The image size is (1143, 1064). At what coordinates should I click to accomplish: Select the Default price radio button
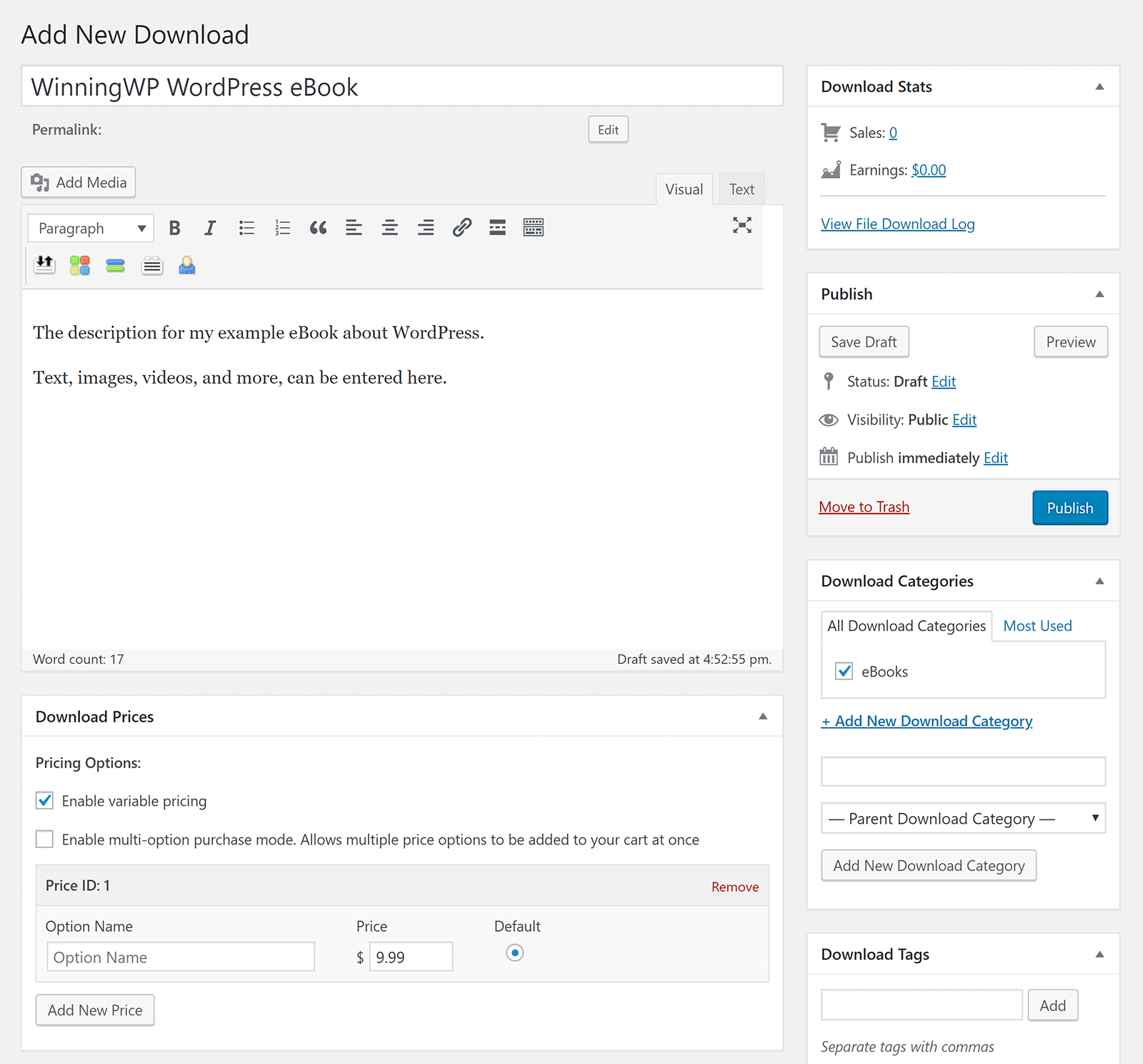pos(515,953)
